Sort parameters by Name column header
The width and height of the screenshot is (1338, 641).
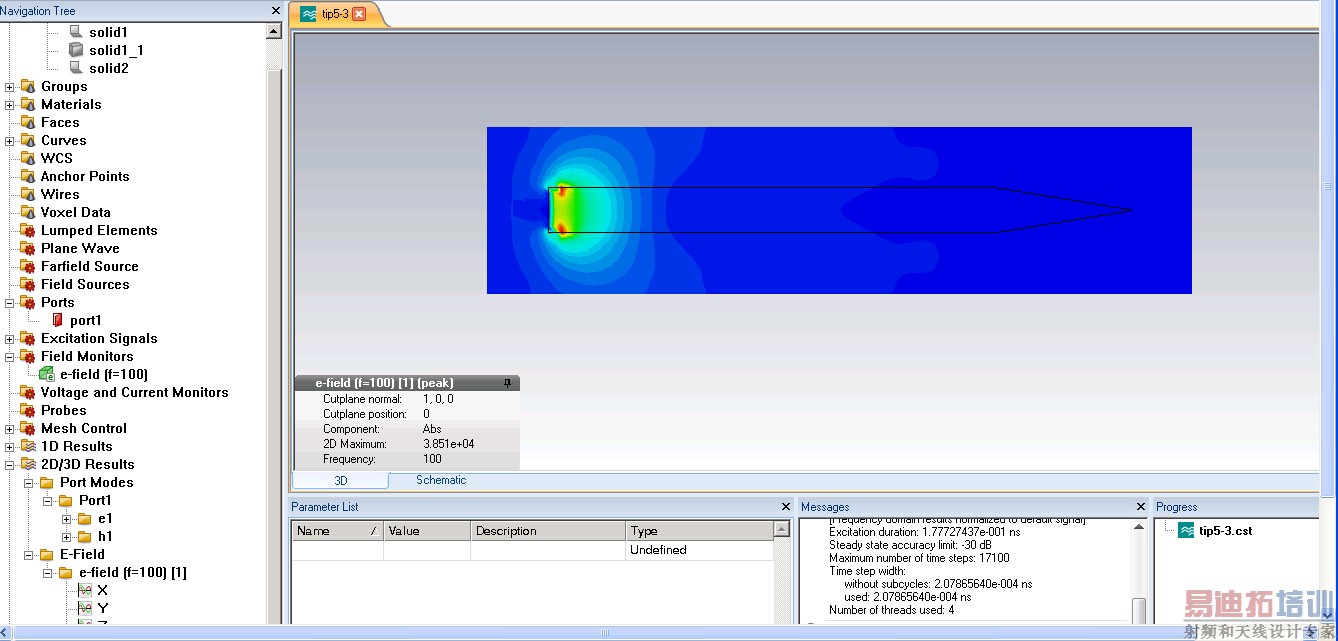(x=337, y=531)
